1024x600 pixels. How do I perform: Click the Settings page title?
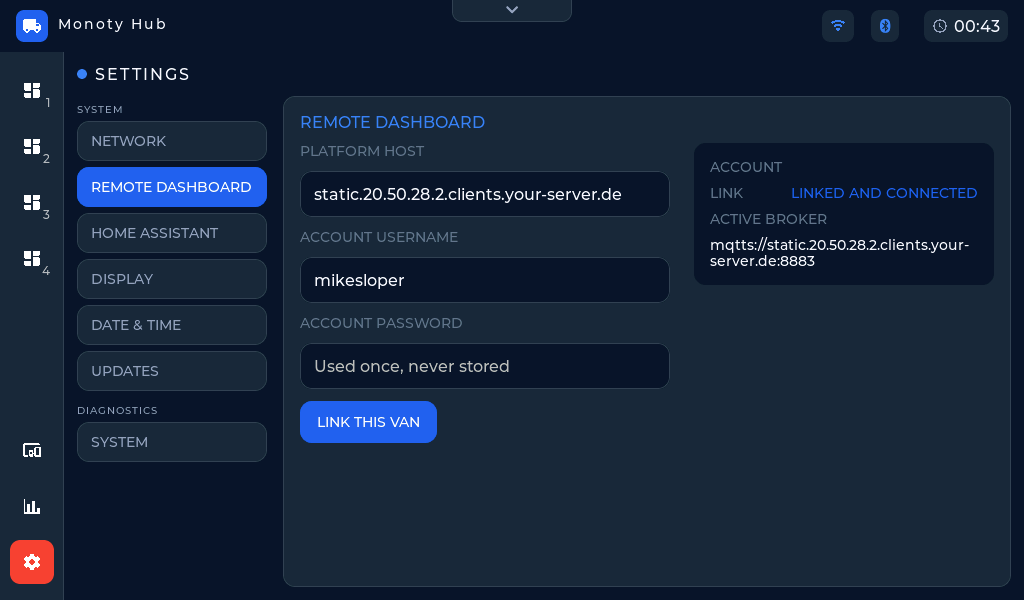tap(142, 74)
